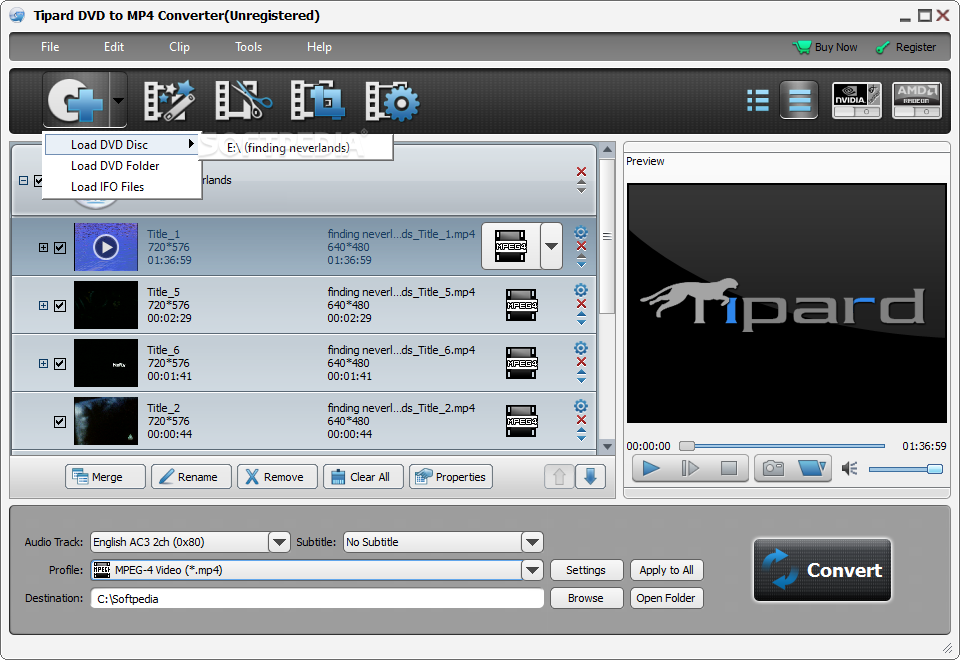Click Title_2 MPEG4 profile icon

[522, 421]
